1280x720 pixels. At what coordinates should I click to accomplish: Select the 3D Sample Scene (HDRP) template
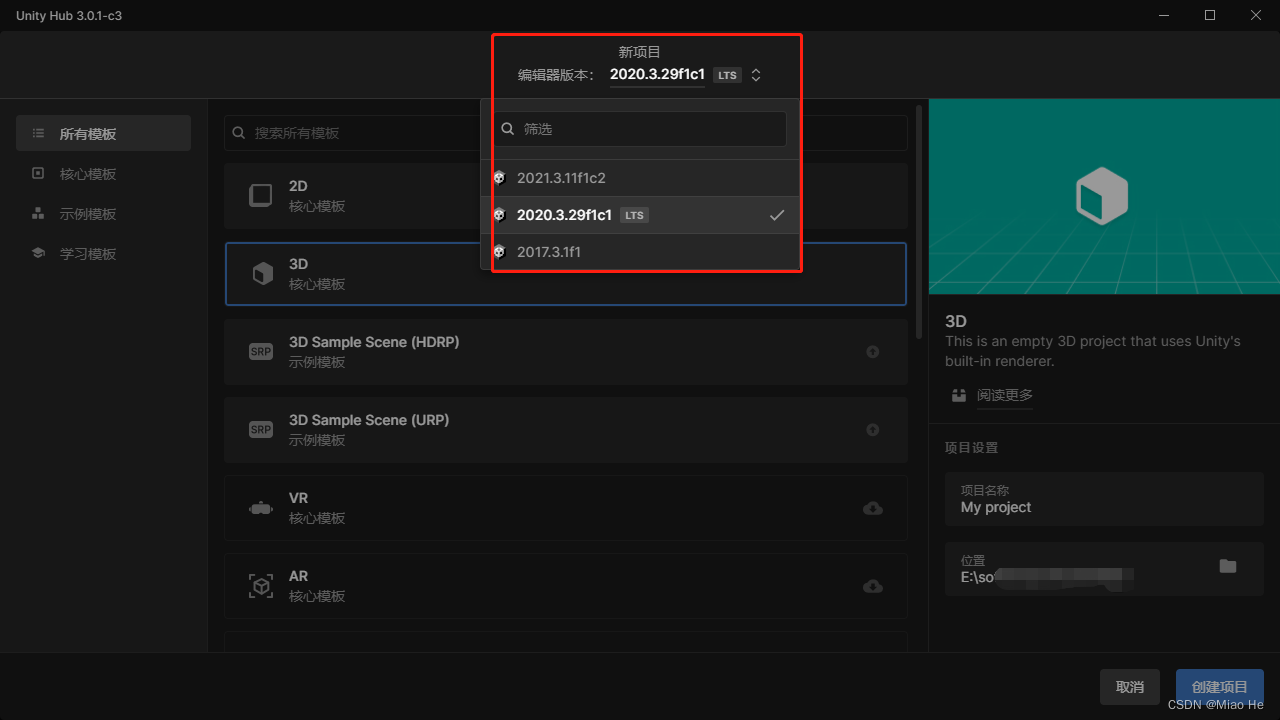566,351
